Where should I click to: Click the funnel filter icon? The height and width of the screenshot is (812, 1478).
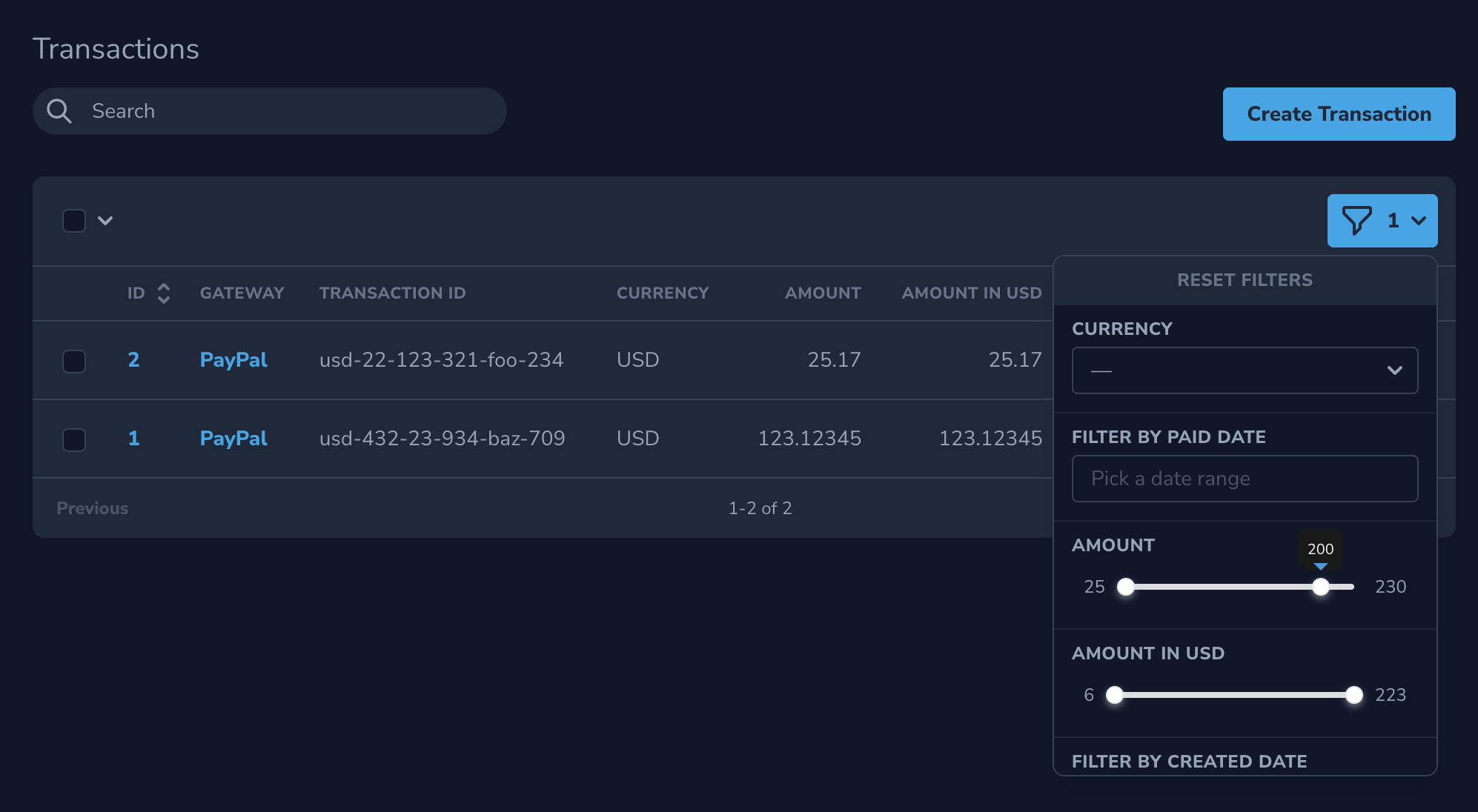pos(1356,221)
